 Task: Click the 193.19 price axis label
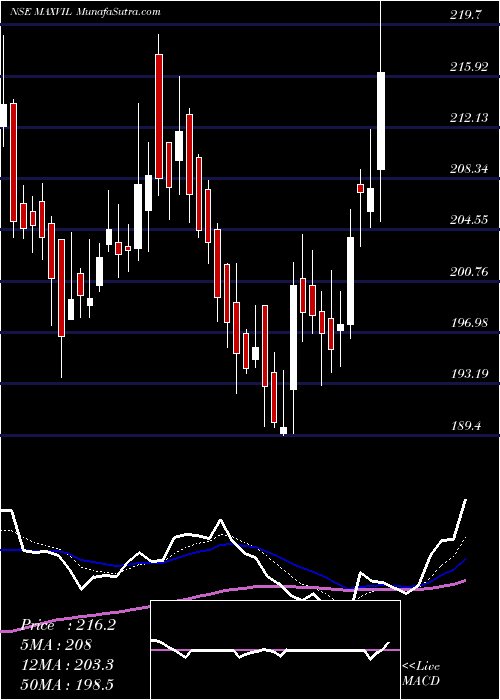[469, 373]
